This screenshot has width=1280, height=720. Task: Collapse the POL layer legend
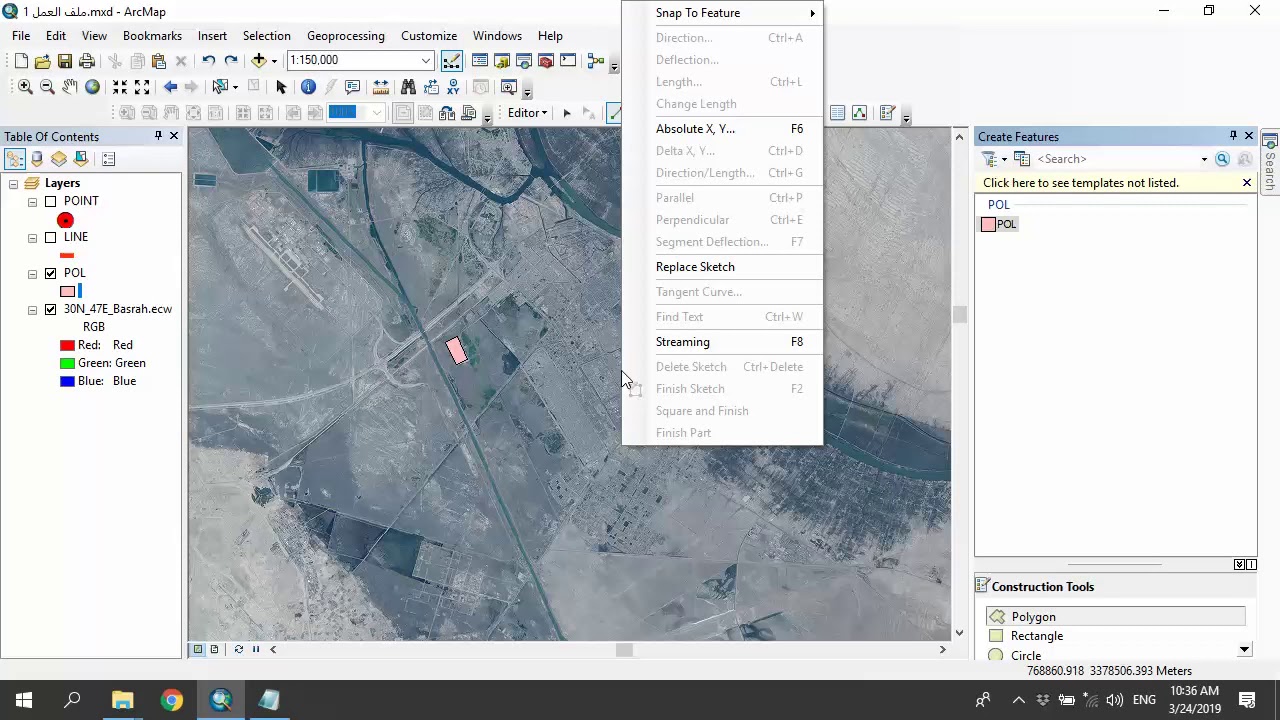click(x=32, y=273)
